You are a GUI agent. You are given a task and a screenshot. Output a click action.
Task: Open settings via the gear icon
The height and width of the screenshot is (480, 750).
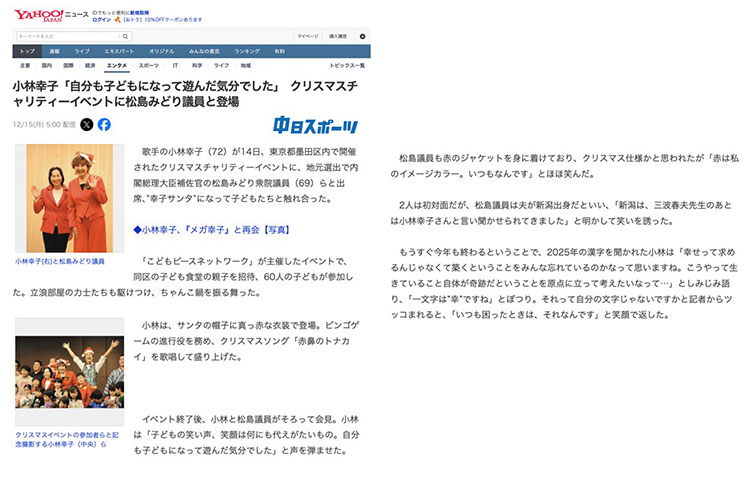(x=362, y=36)
